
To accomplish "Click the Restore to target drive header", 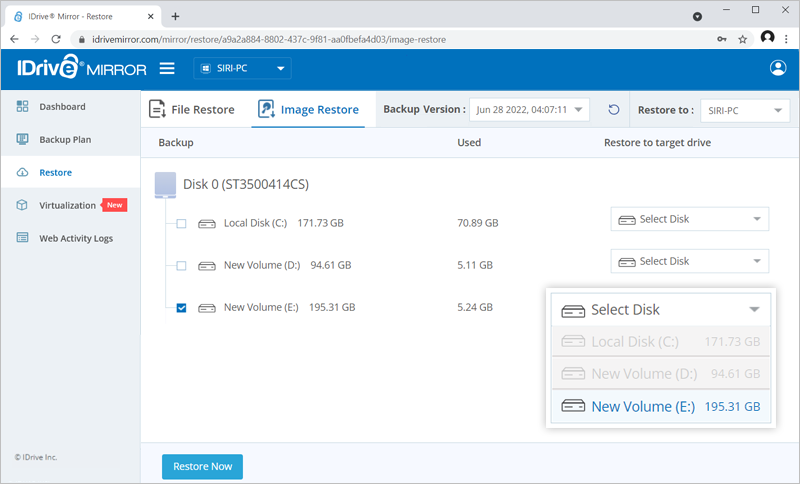I will (x=657, y=143).
